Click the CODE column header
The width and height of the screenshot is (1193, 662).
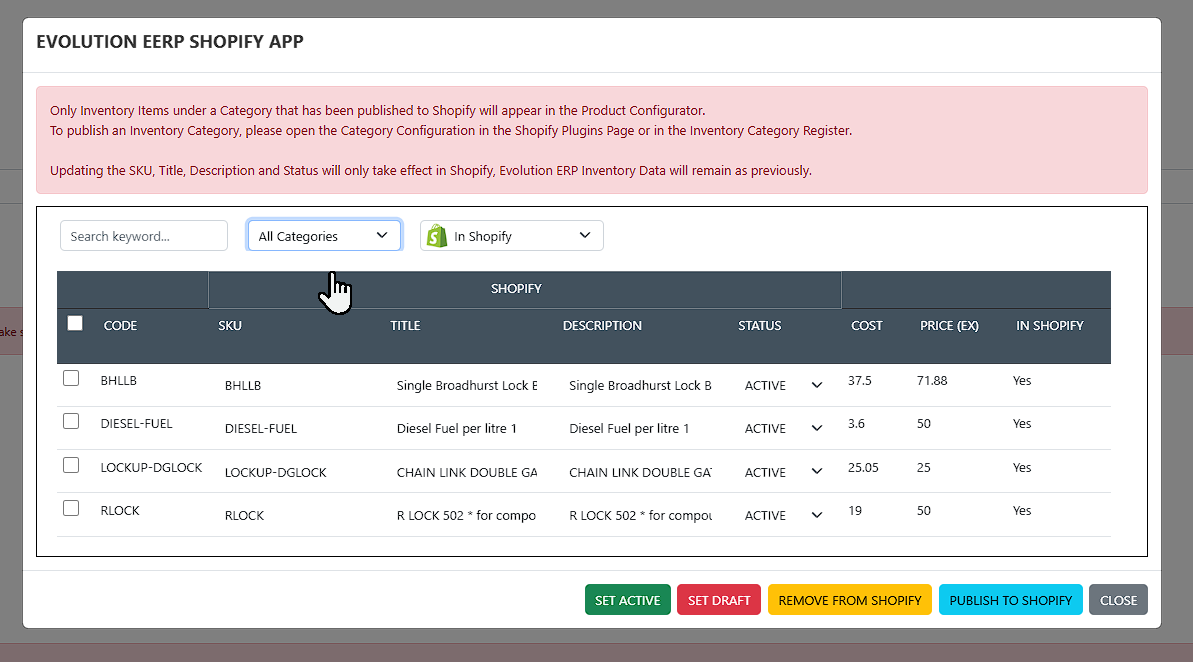coord(120,326)
